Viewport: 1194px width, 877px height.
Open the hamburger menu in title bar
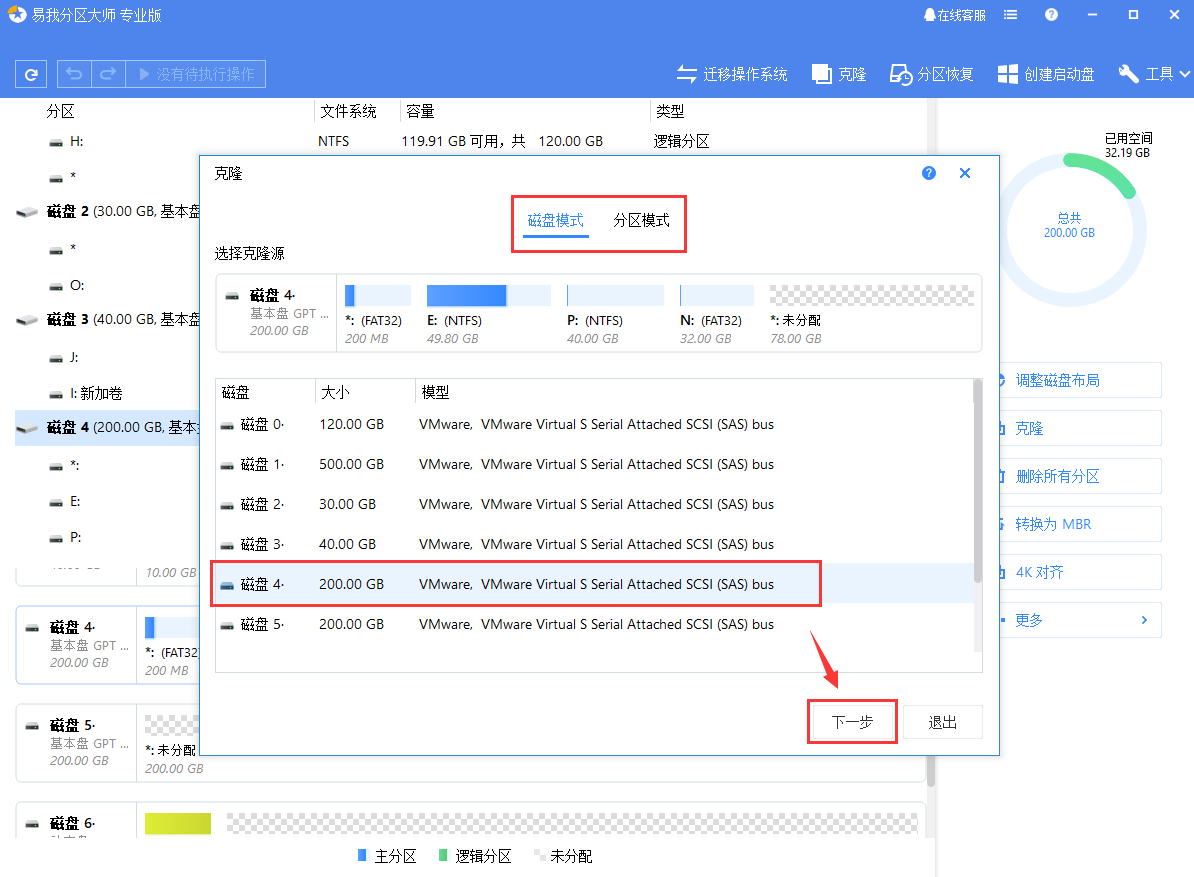[1010, 14]
